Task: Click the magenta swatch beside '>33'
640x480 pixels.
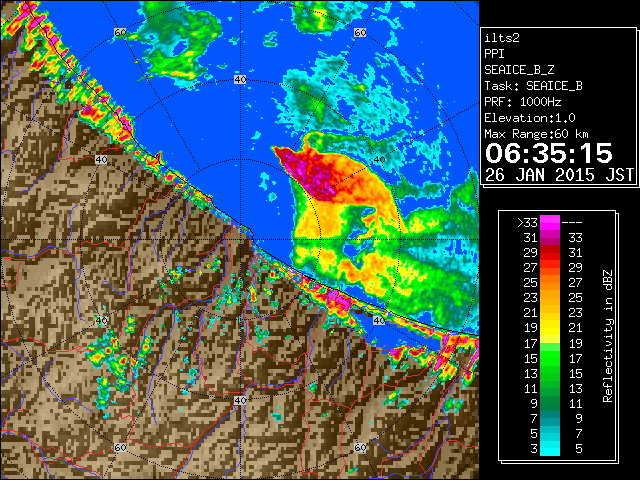Action: (550, 223)
